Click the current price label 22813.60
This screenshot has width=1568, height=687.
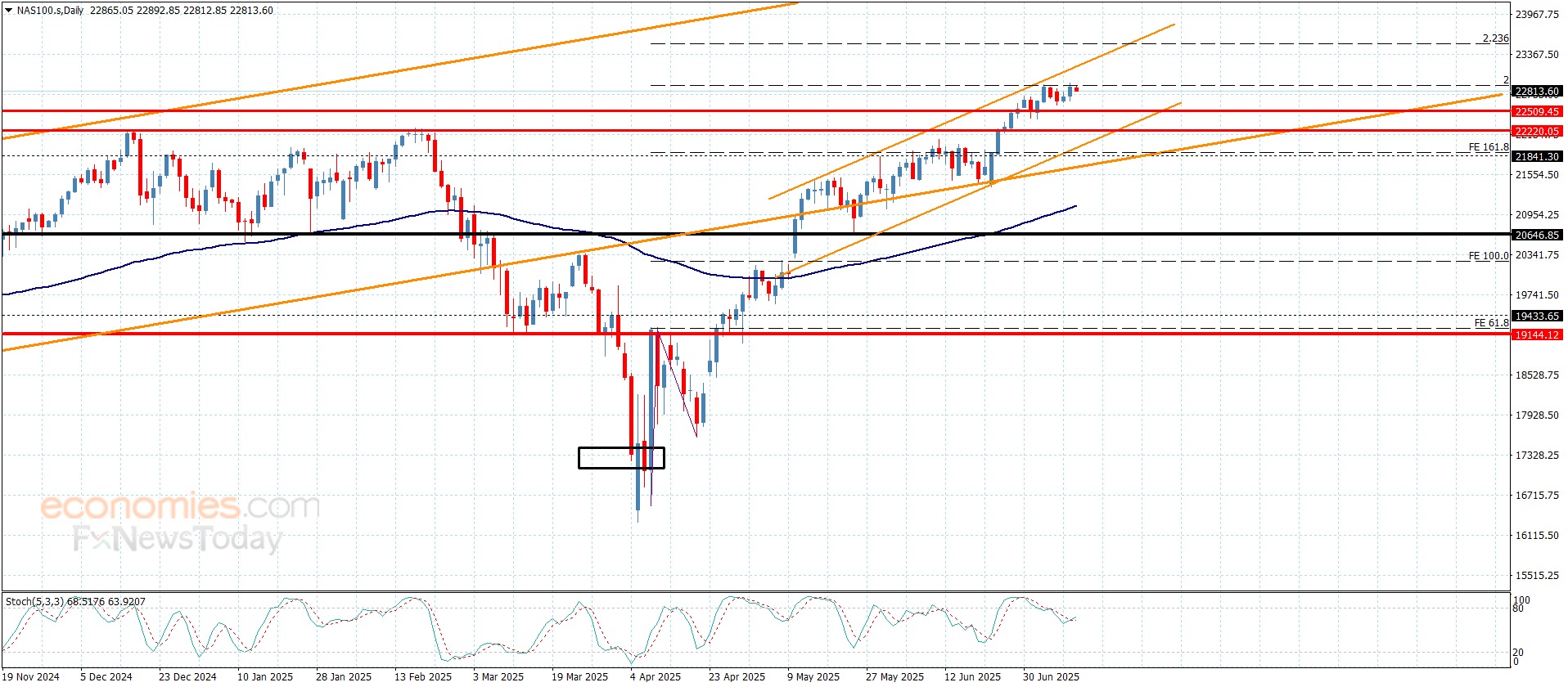[1537, 92]
